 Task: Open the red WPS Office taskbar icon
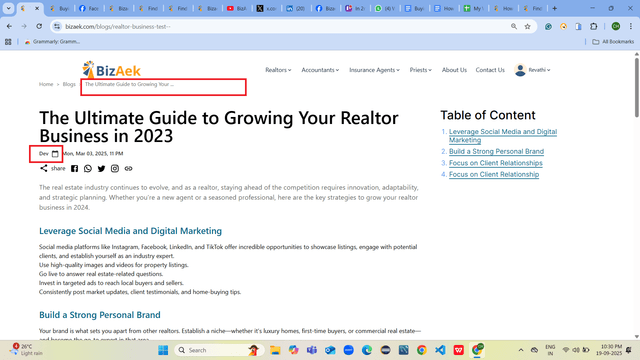(458, 350)
